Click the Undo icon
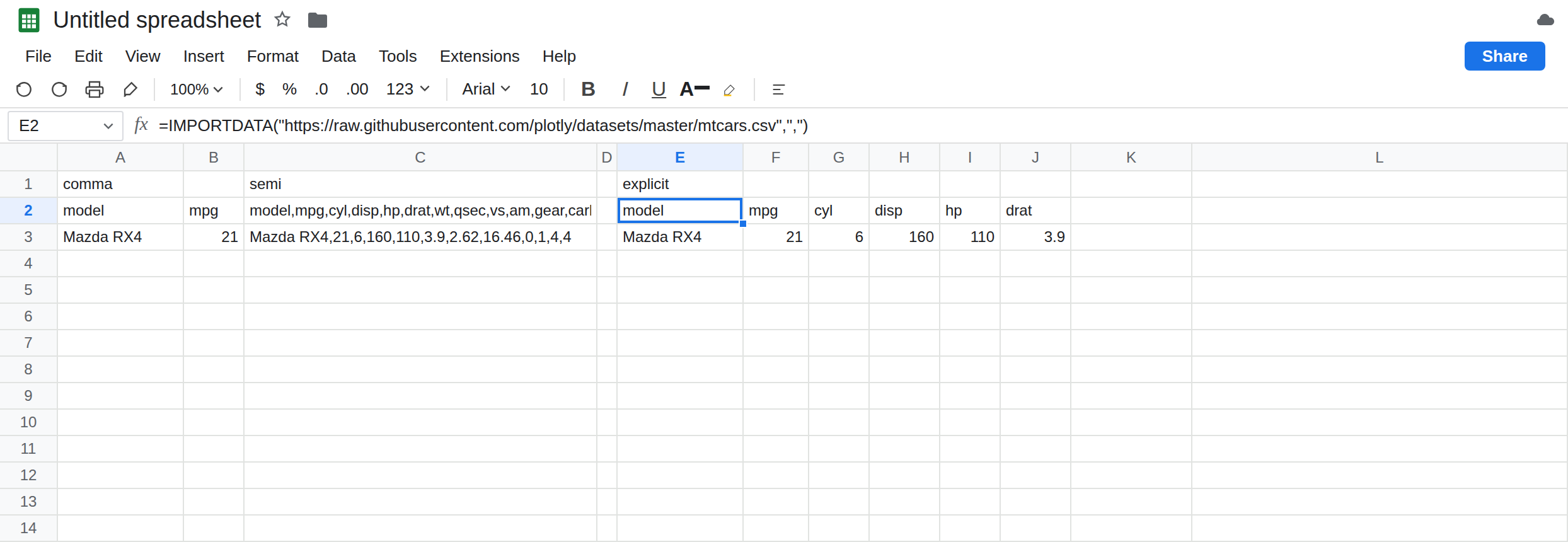This screenshot has height=542, width=1568. [24, 89]
